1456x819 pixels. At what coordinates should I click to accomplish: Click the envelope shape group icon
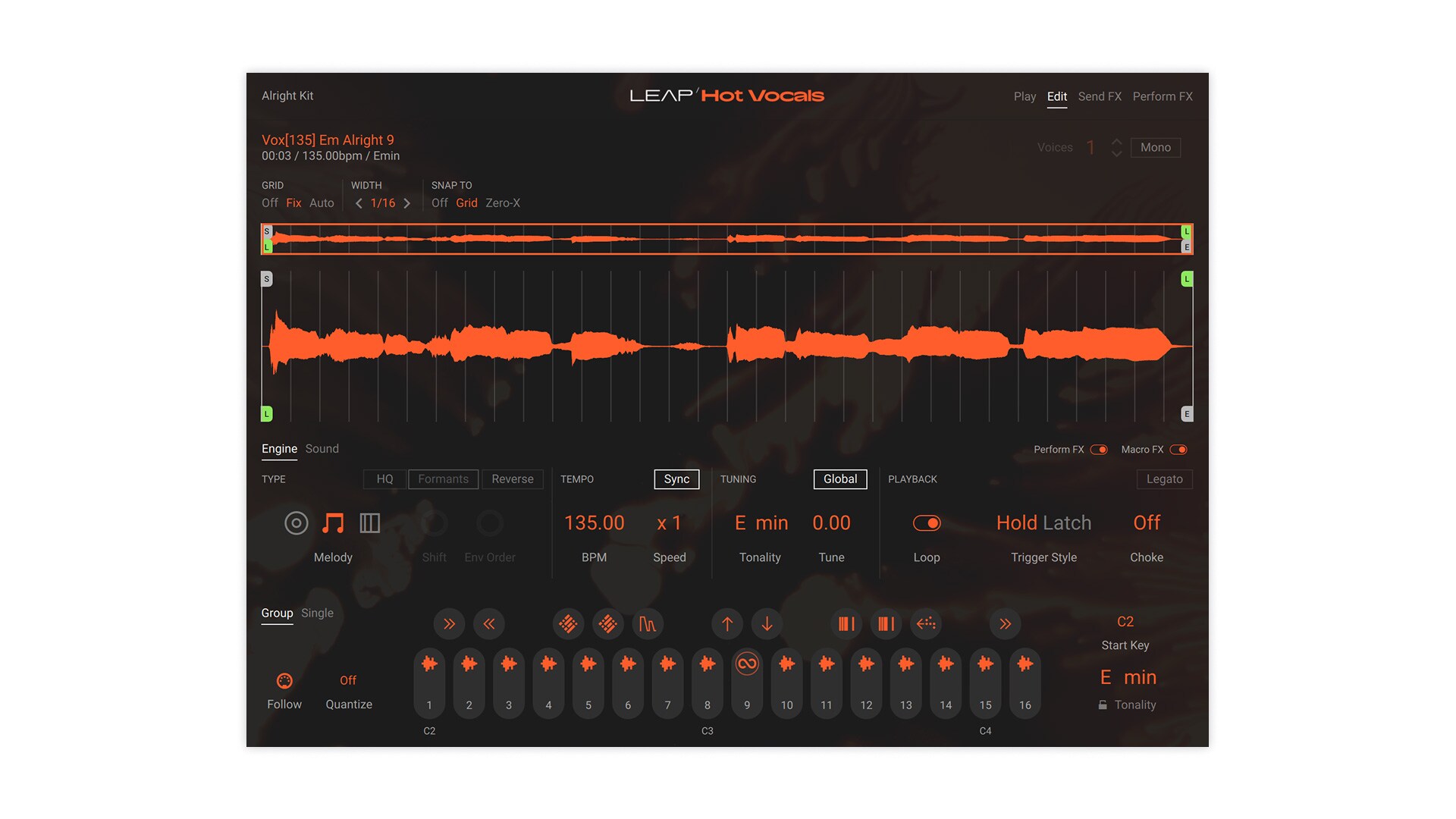647,624
